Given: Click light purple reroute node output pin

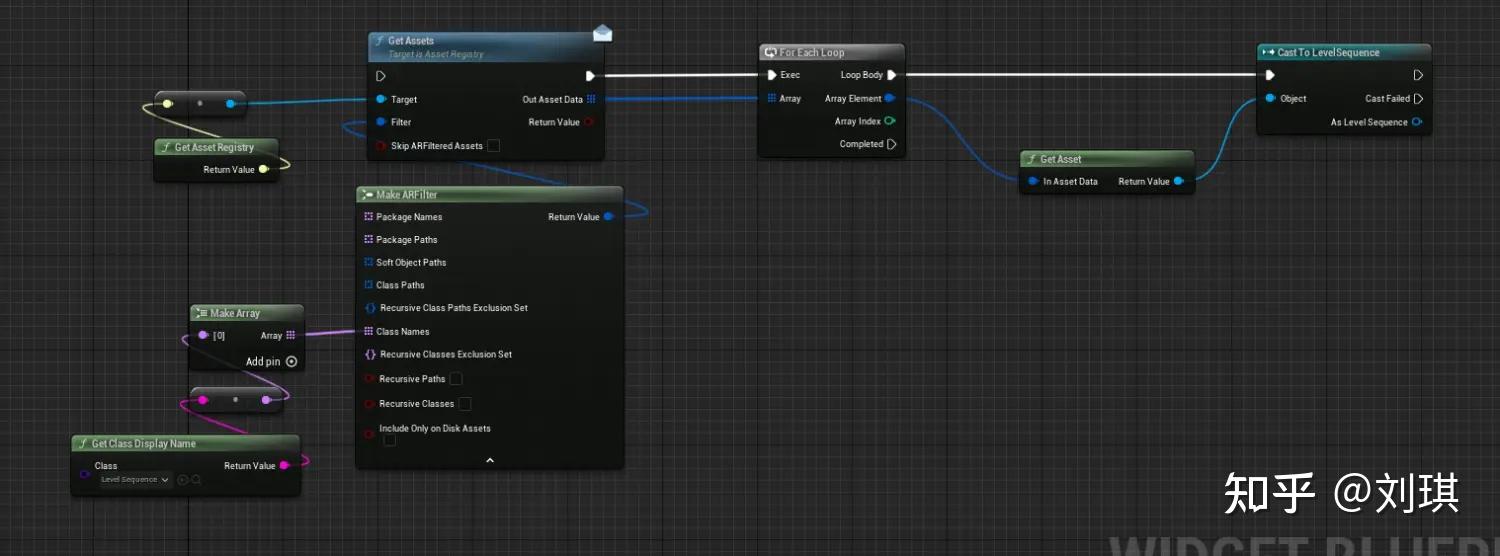Looking at the screenshot, I should [x=266, y=400].
